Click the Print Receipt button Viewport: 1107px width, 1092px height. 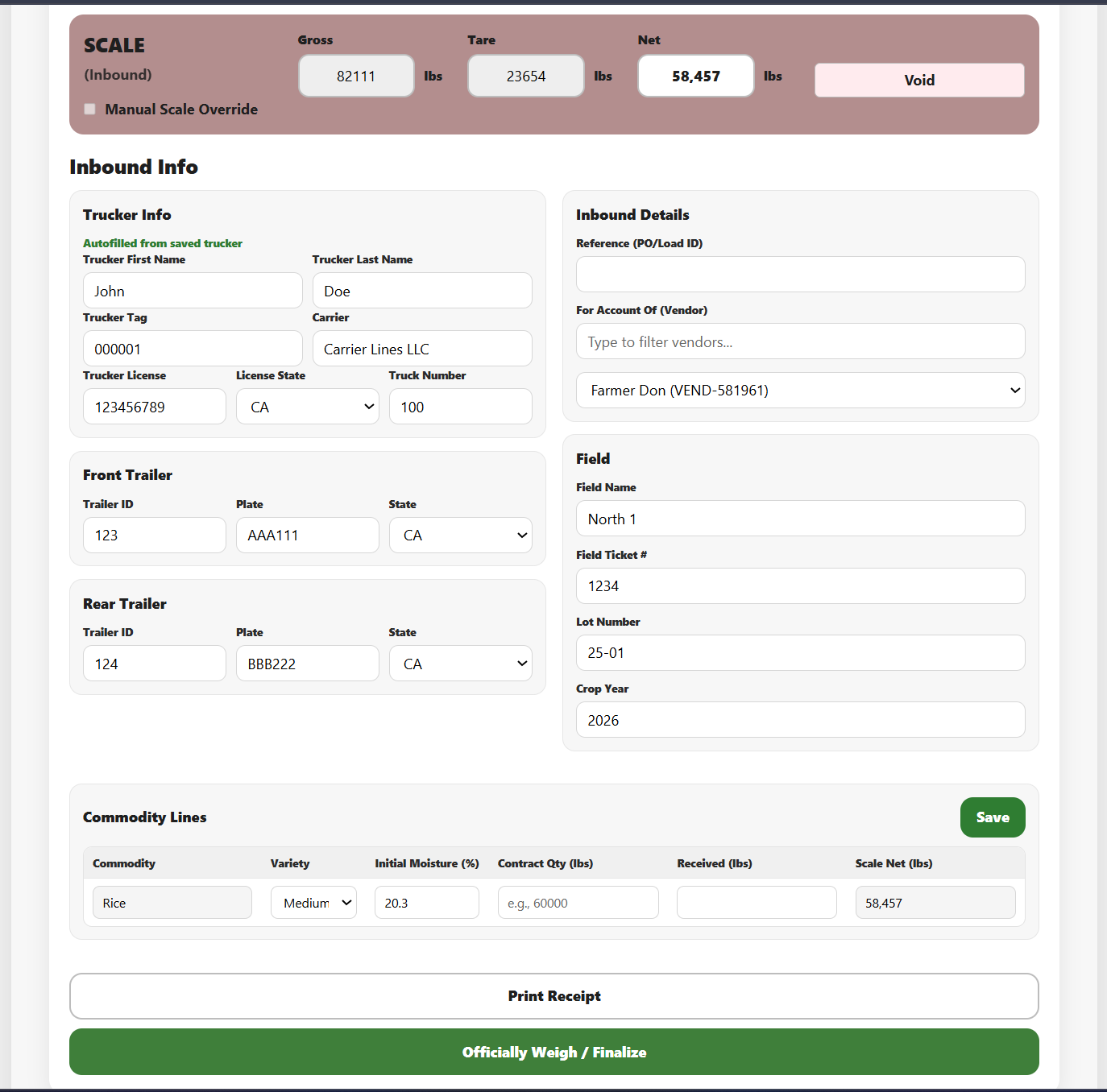click(553, 996)
